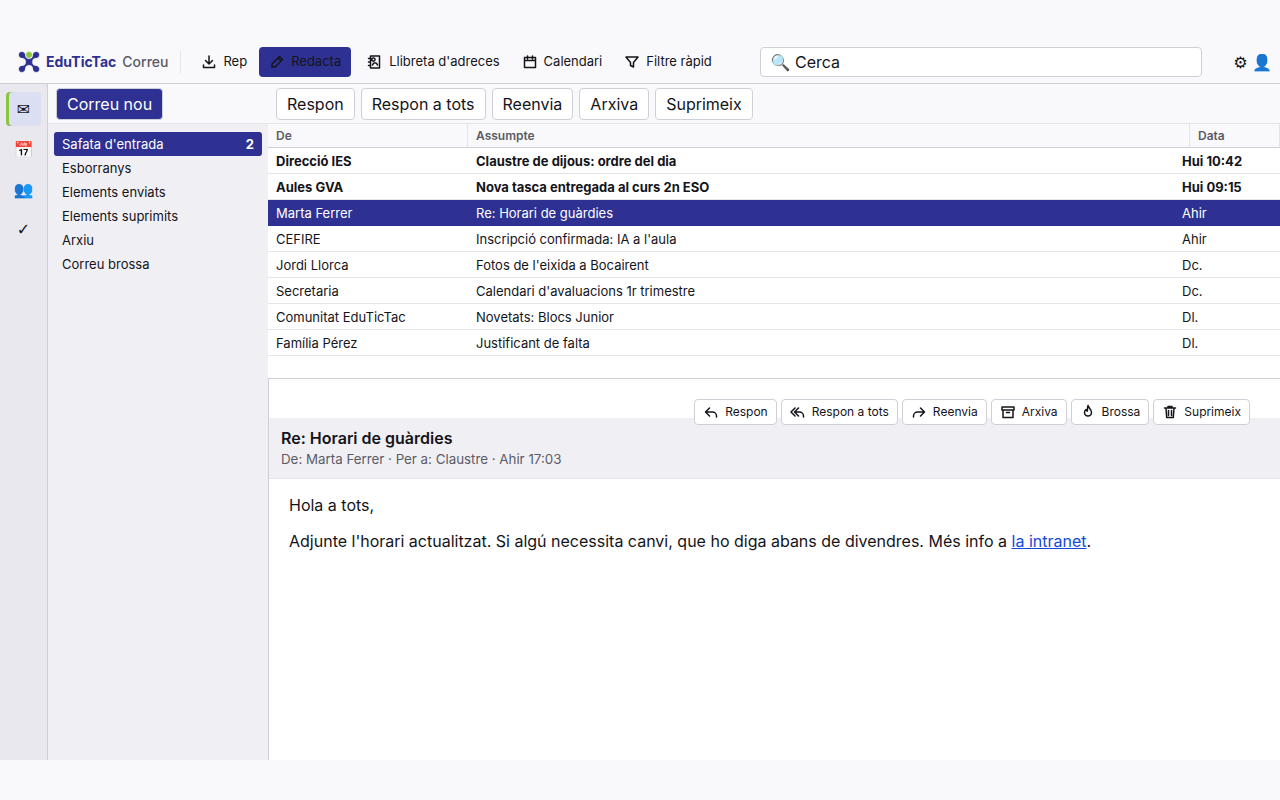Click the Redacta compose button
Screen dimensions: 1280x800
305,62
